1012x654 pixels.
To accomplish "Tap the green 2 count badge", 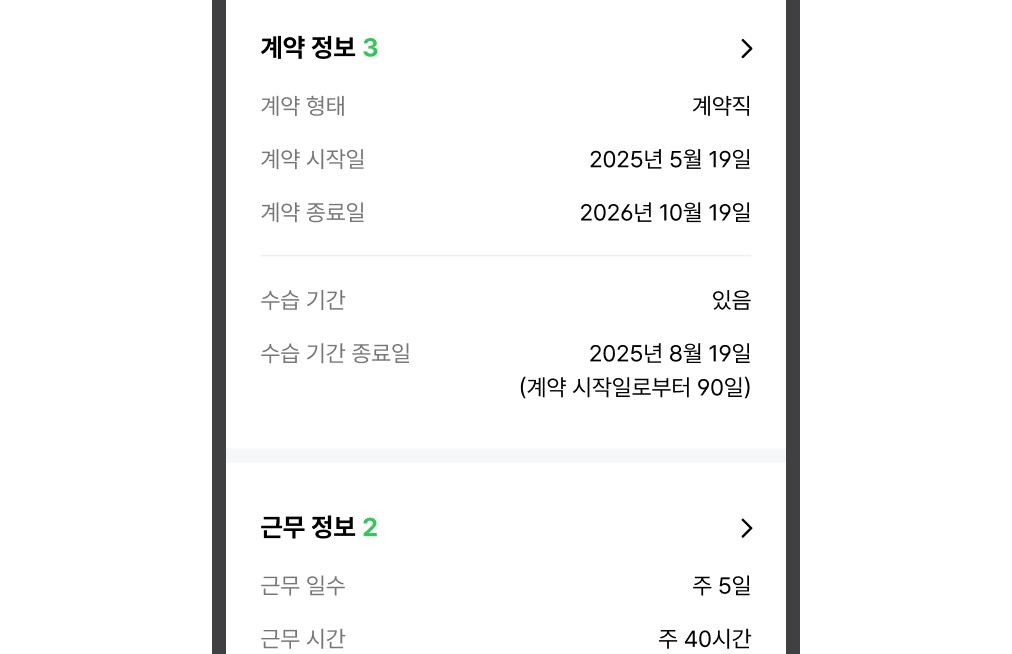I will [x=370, y=527].
